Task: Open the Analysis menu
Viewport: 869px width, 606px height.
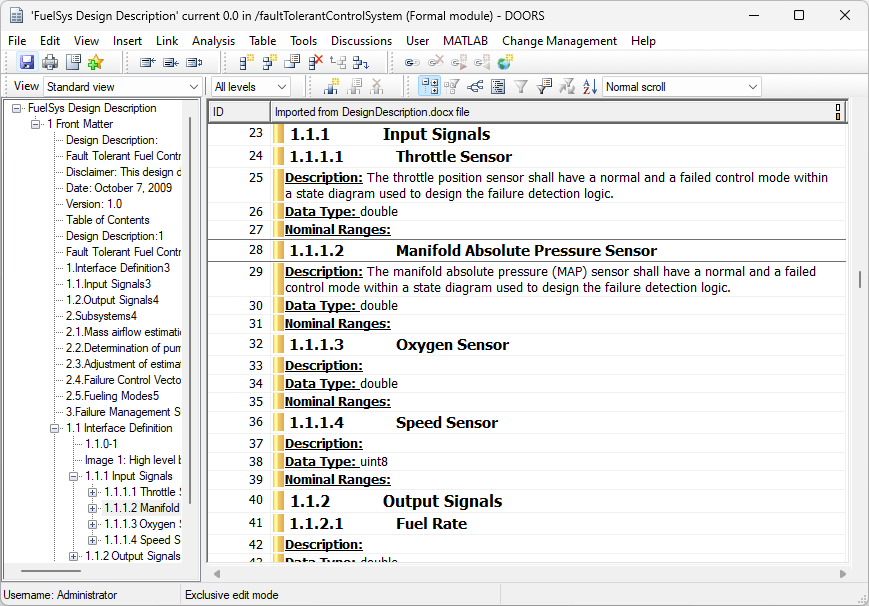Action: 213,41
